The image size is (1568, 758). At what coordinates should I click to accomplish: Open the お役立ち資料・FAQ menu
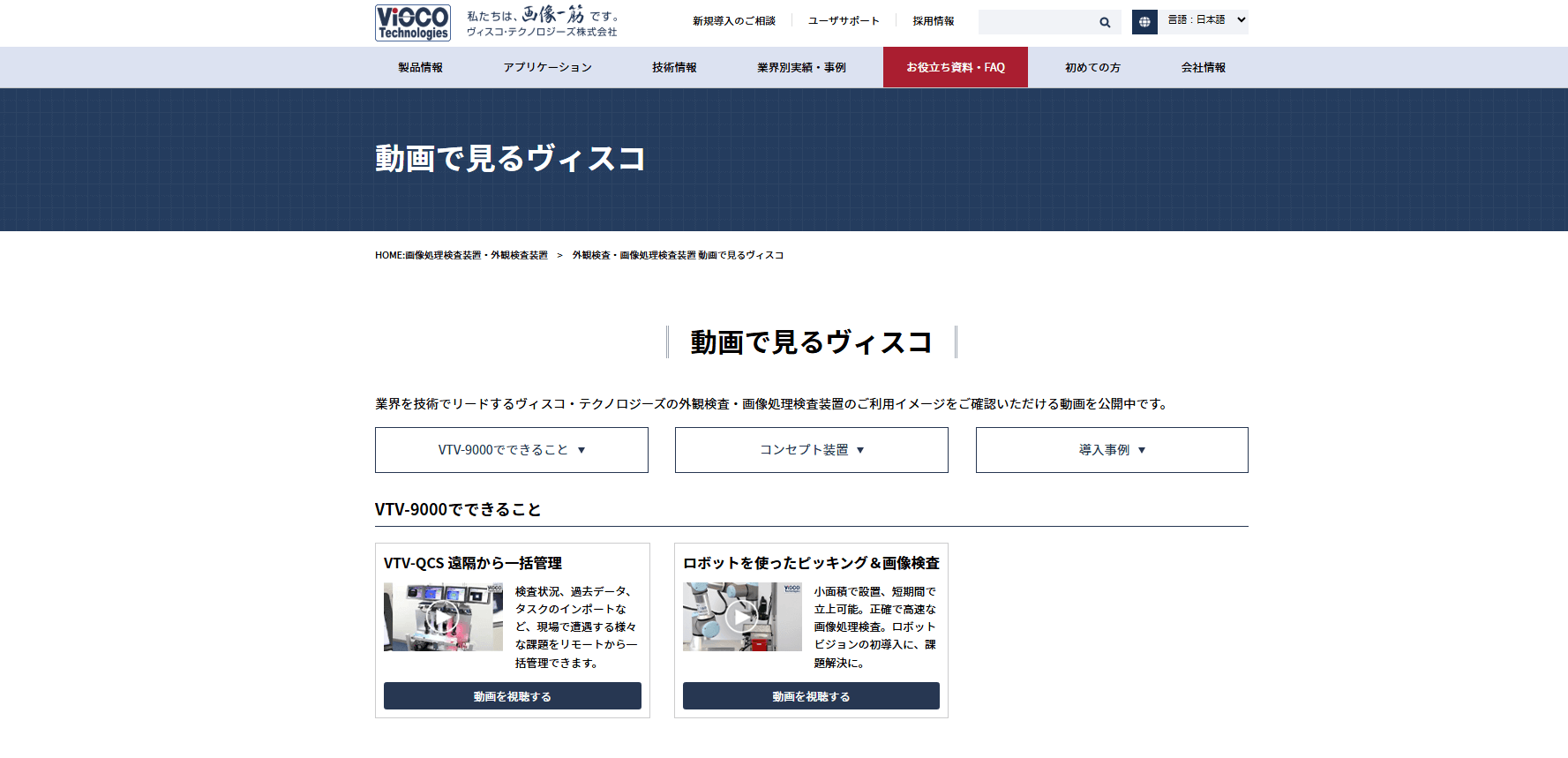click(x=956, y=67)
